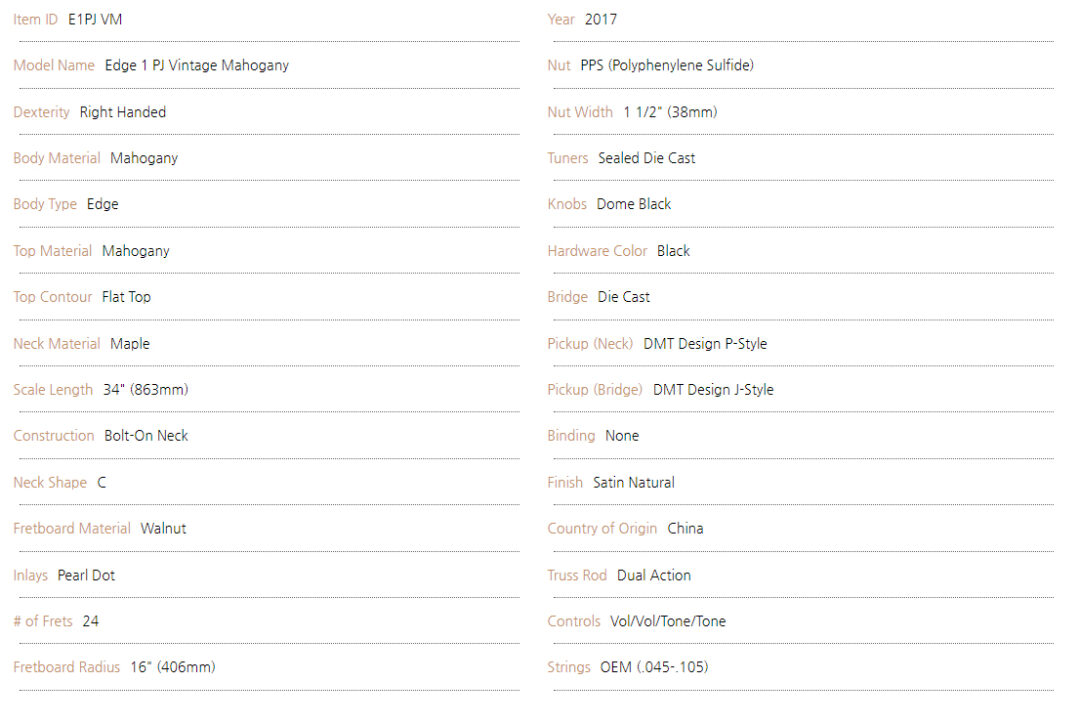Click the 'Body Material' label
Viewport: 1080px width, 725px height.
pos(56,158)
